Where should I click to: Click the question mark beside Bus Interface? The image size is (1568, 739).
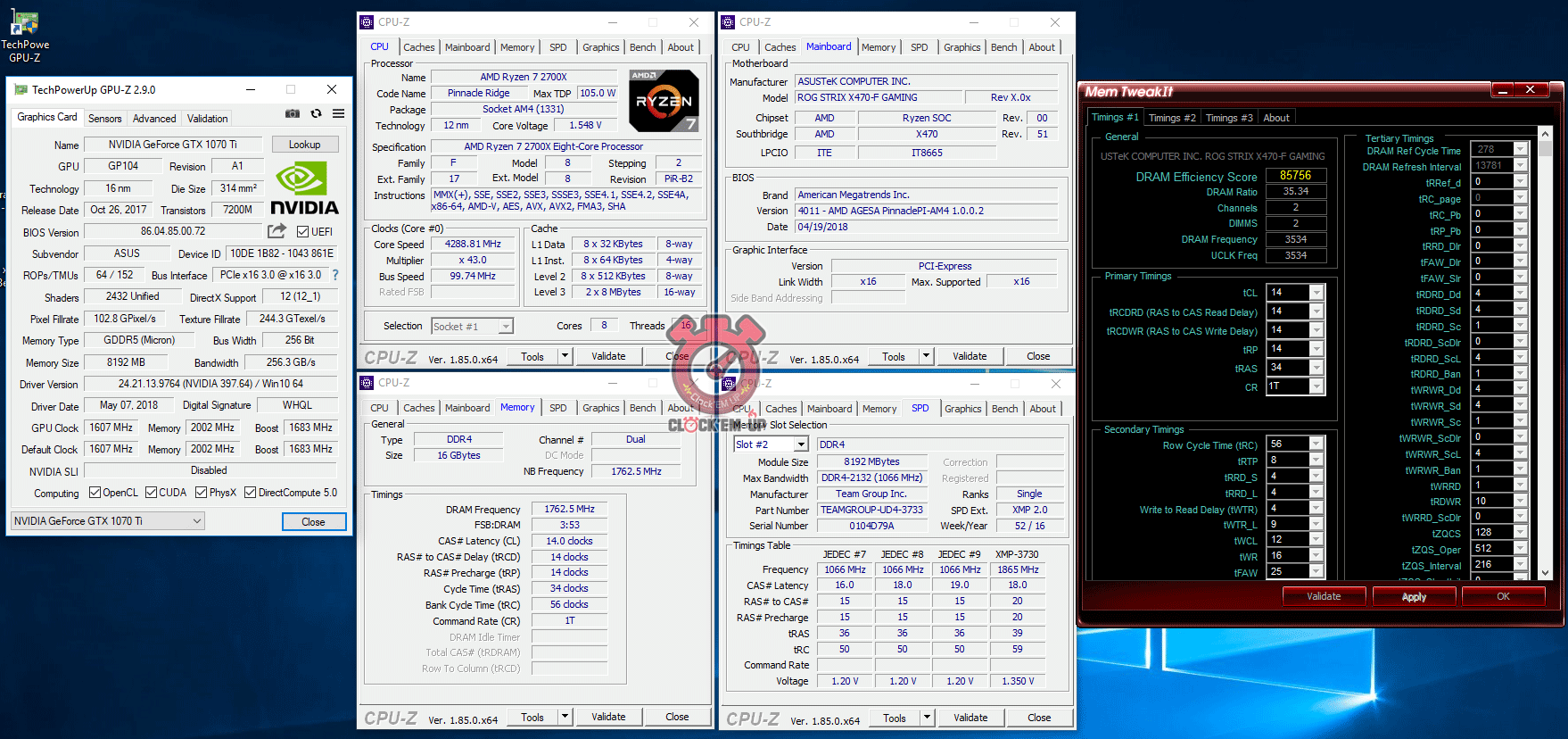[335, 276]
